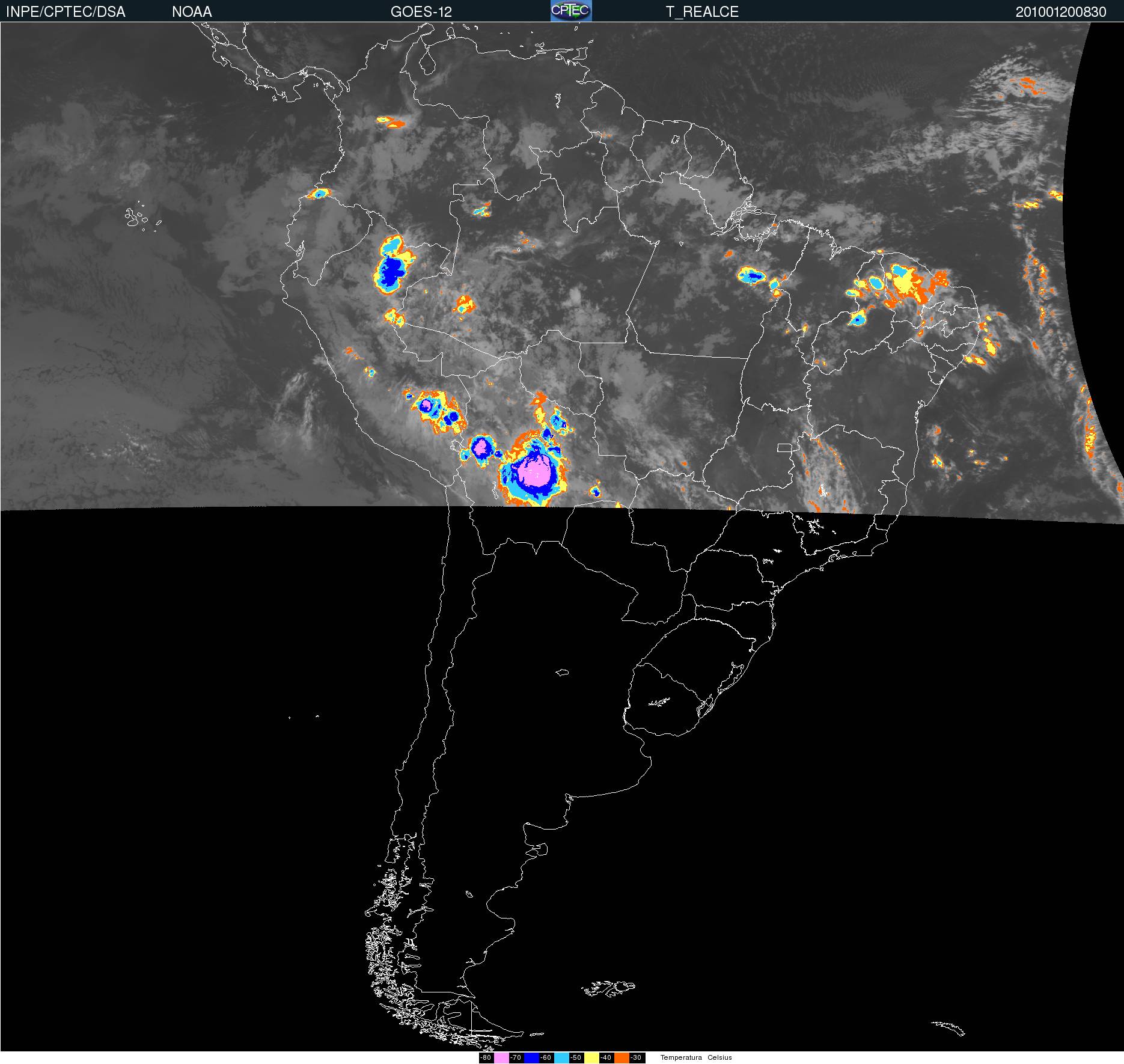Select the pink legend color swatch

click(x=501, y=1058)
